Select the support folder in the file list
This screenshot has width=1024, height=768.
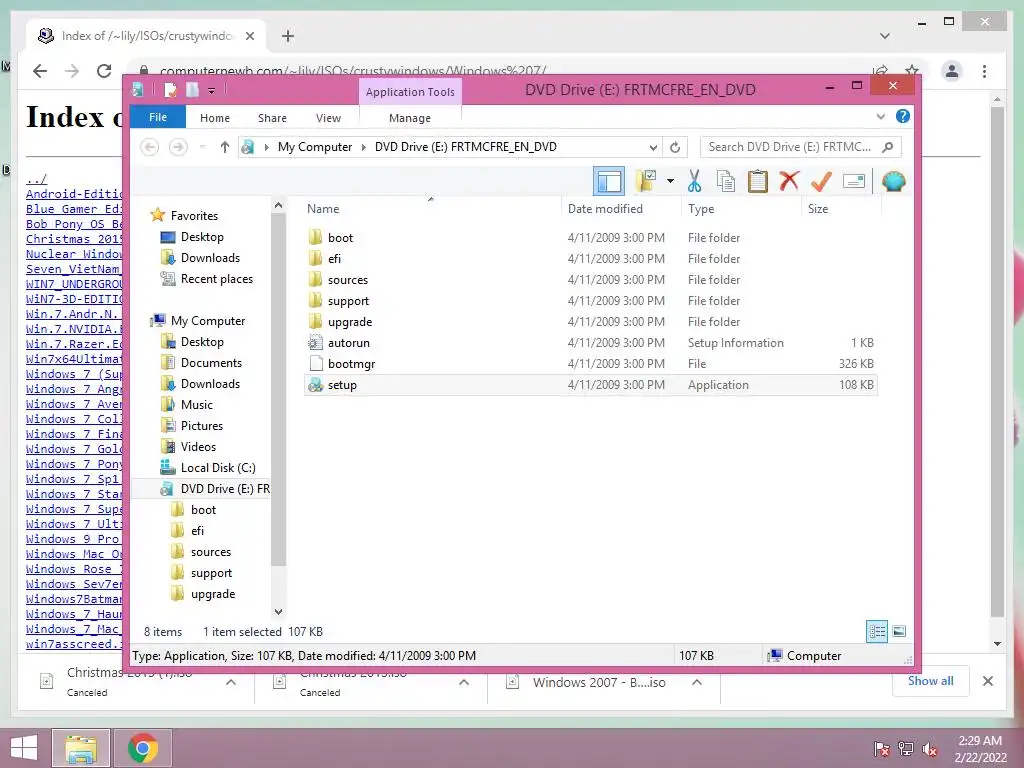point(590,300)
